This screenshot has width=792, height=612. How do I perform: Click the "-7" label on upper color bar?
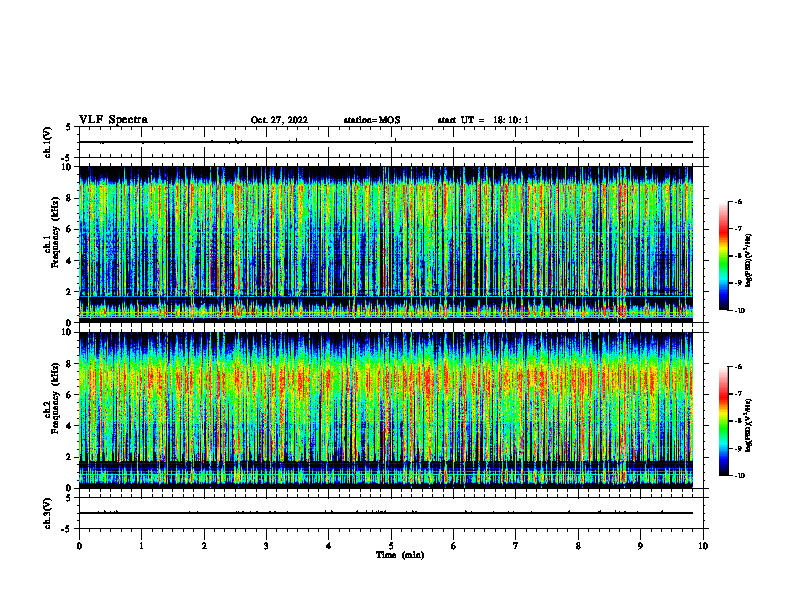(738, 229)
